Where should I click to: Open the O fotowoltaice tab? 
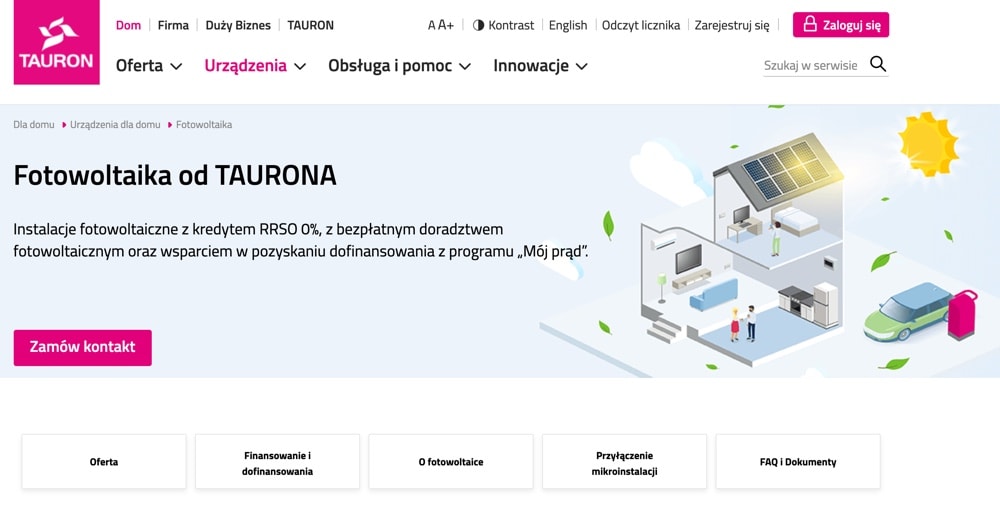point(451,462)
